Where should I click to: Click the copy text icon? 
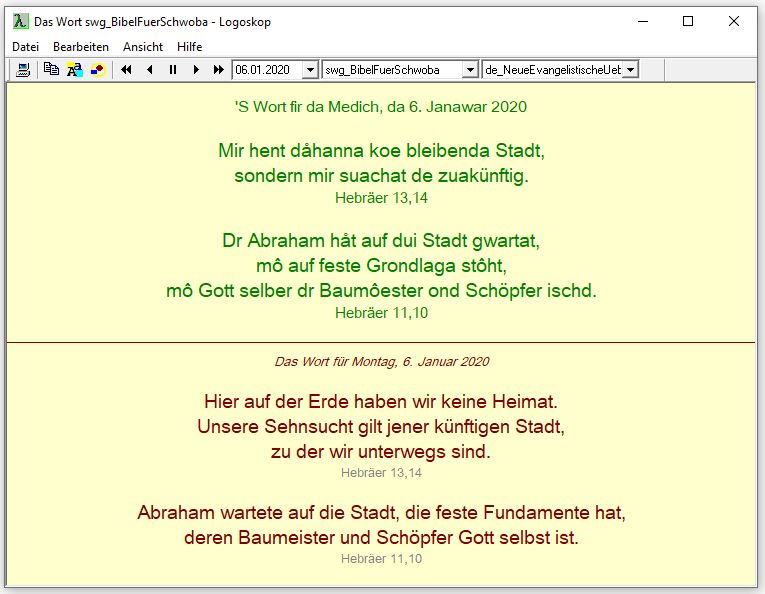click(x=51, y=69)
